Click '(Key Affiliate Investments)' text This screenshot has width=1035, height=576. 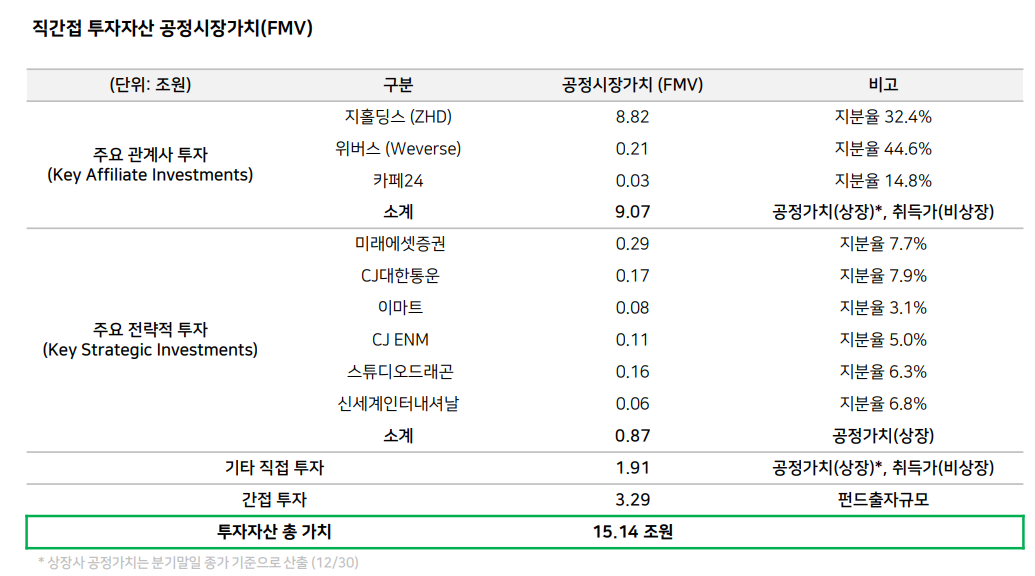150,175
